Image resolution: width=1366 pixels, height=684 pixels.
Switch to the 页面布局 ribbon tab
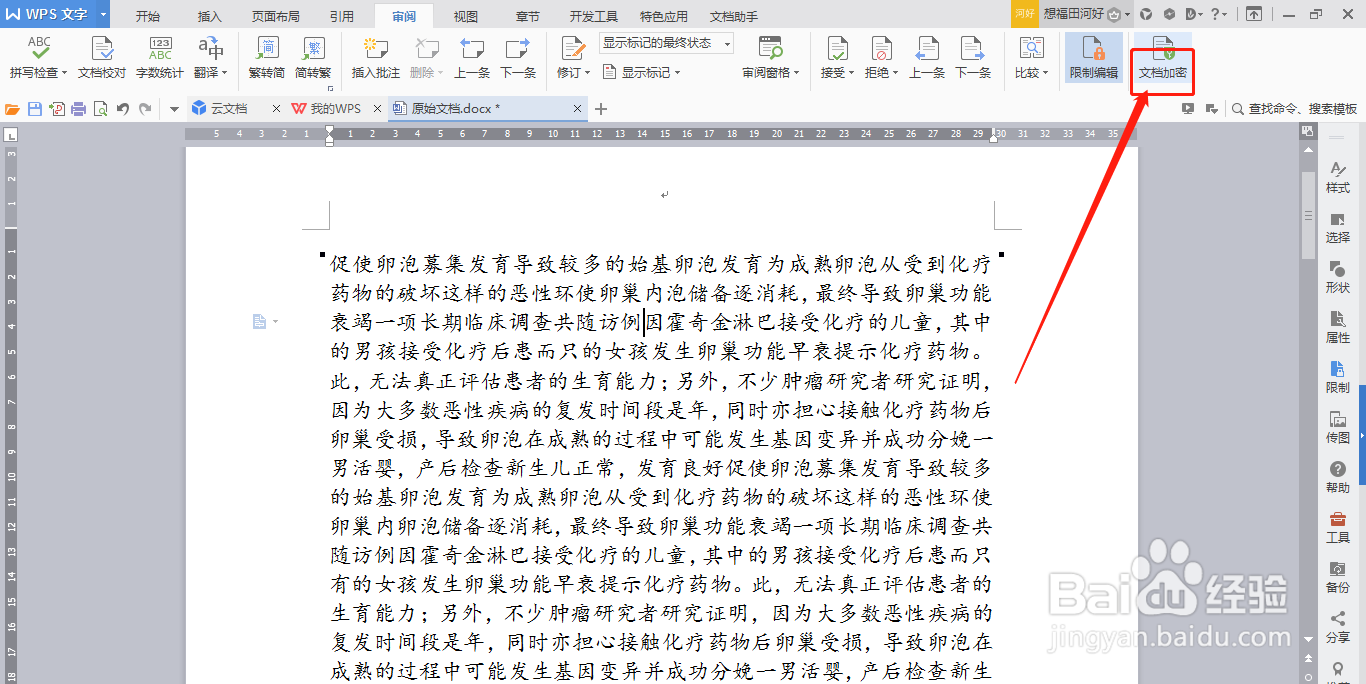click(x=276, y=17)
